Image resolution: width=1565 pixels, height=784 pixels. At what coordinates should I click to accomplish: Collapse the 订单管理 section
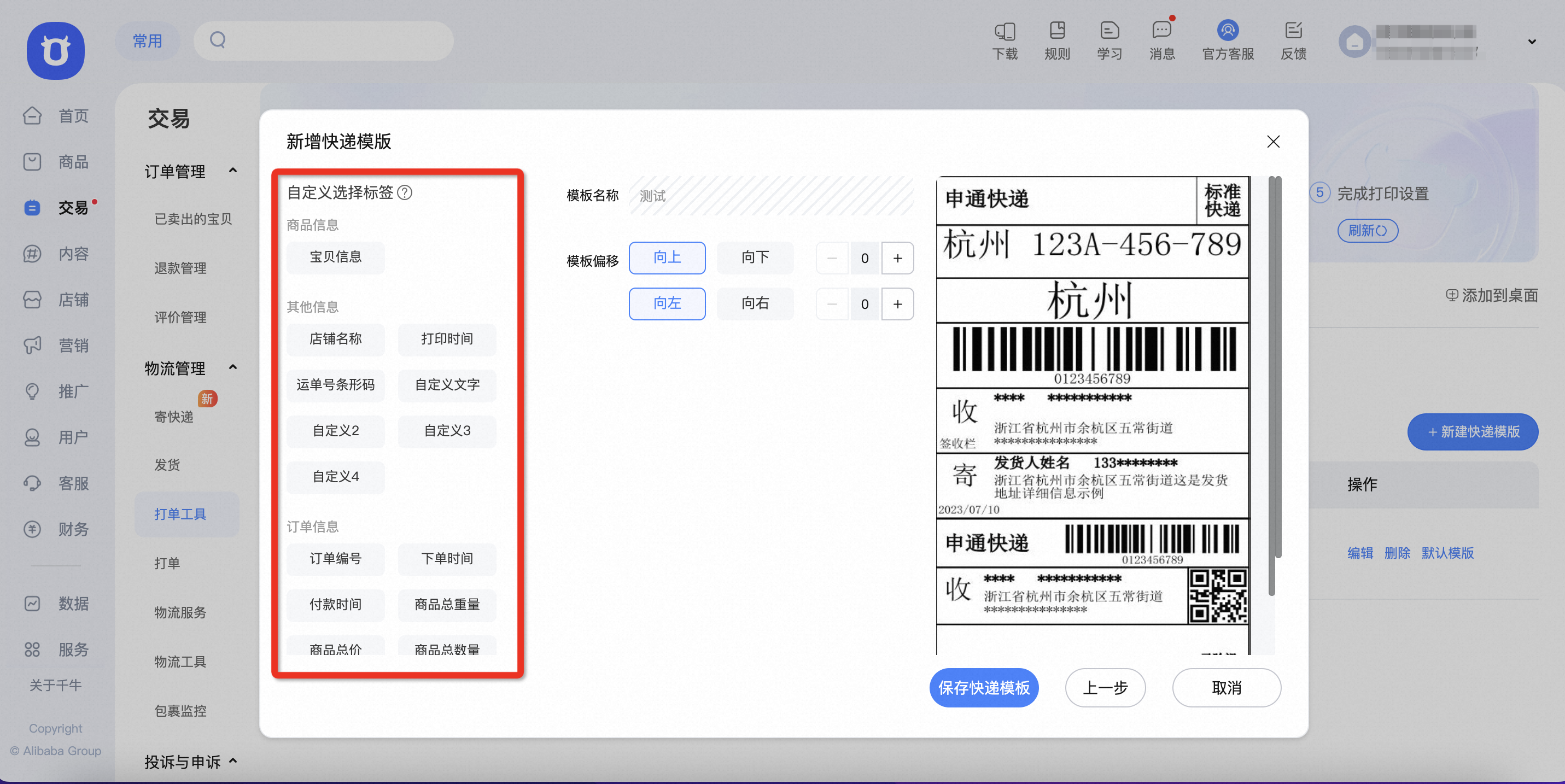[x=233, y=171]
